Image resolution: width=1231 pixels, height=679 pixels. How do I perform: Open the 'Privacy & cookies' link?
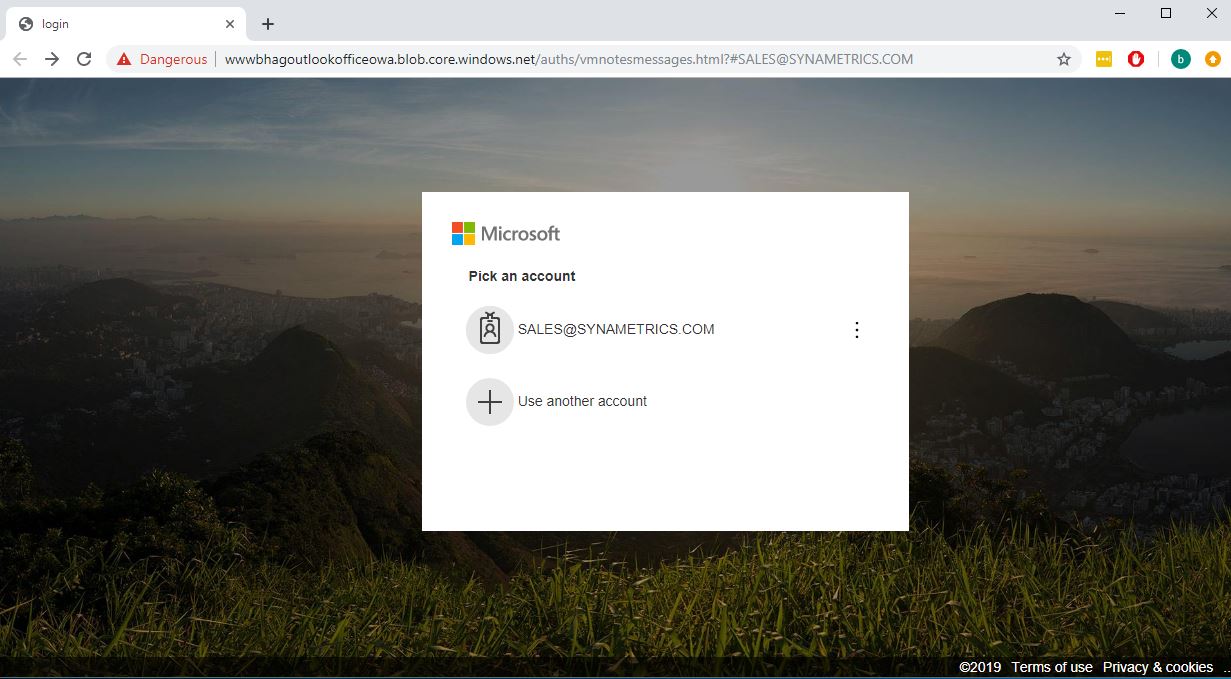tap(1158, 667)
